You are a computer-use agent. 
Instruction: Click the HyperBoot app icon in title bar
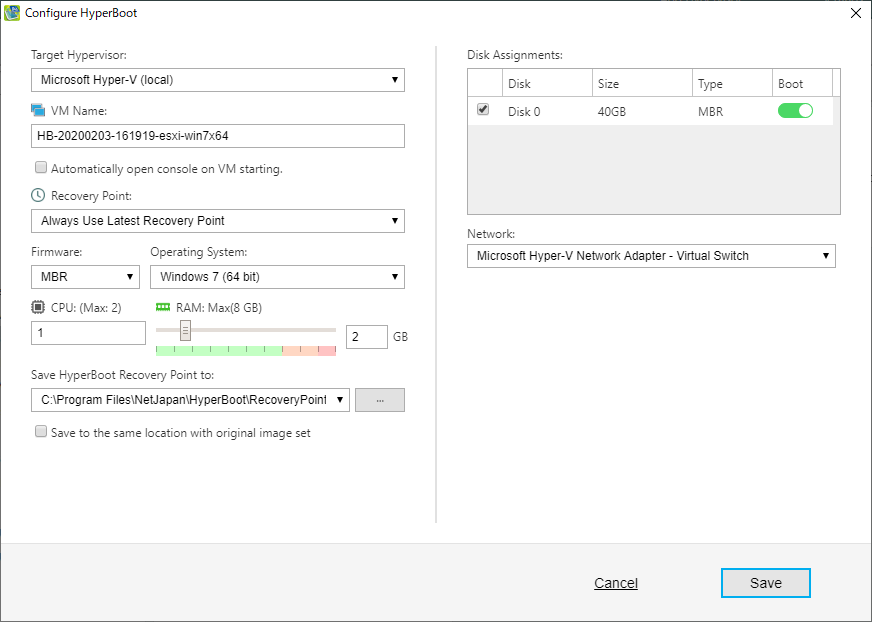(x=13, y=13)
